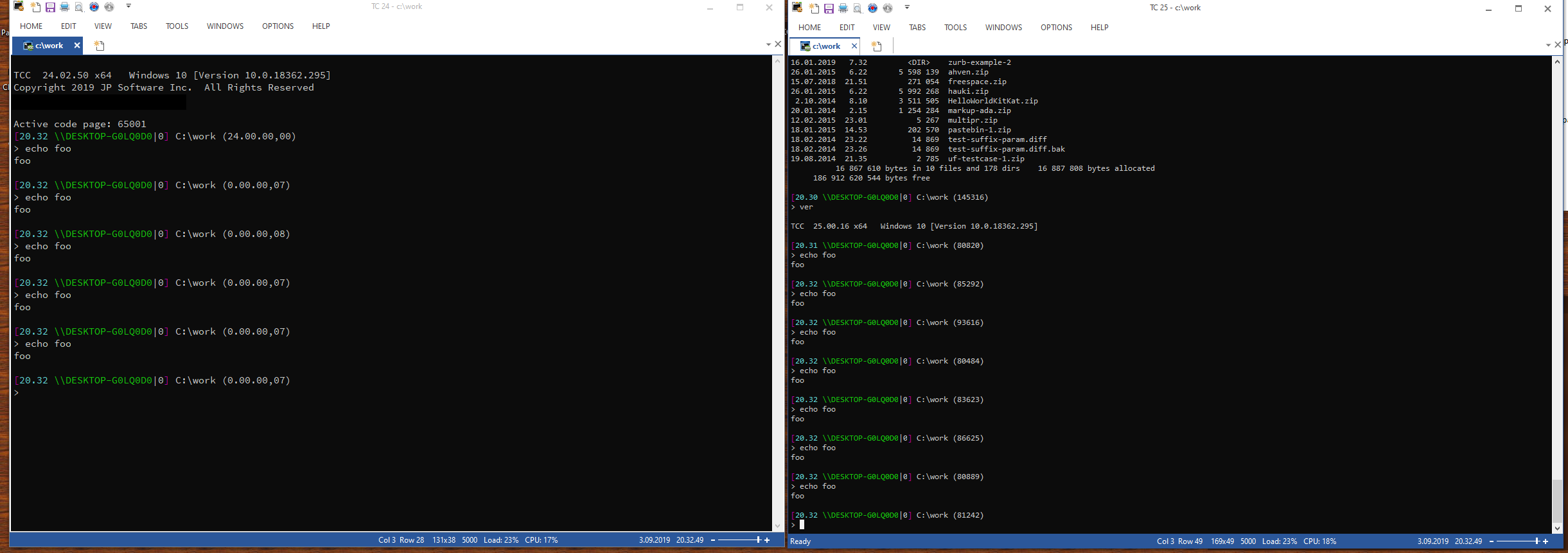
Task: Close the c:\work tab in TC 24
Action: [x=77, y=46]
